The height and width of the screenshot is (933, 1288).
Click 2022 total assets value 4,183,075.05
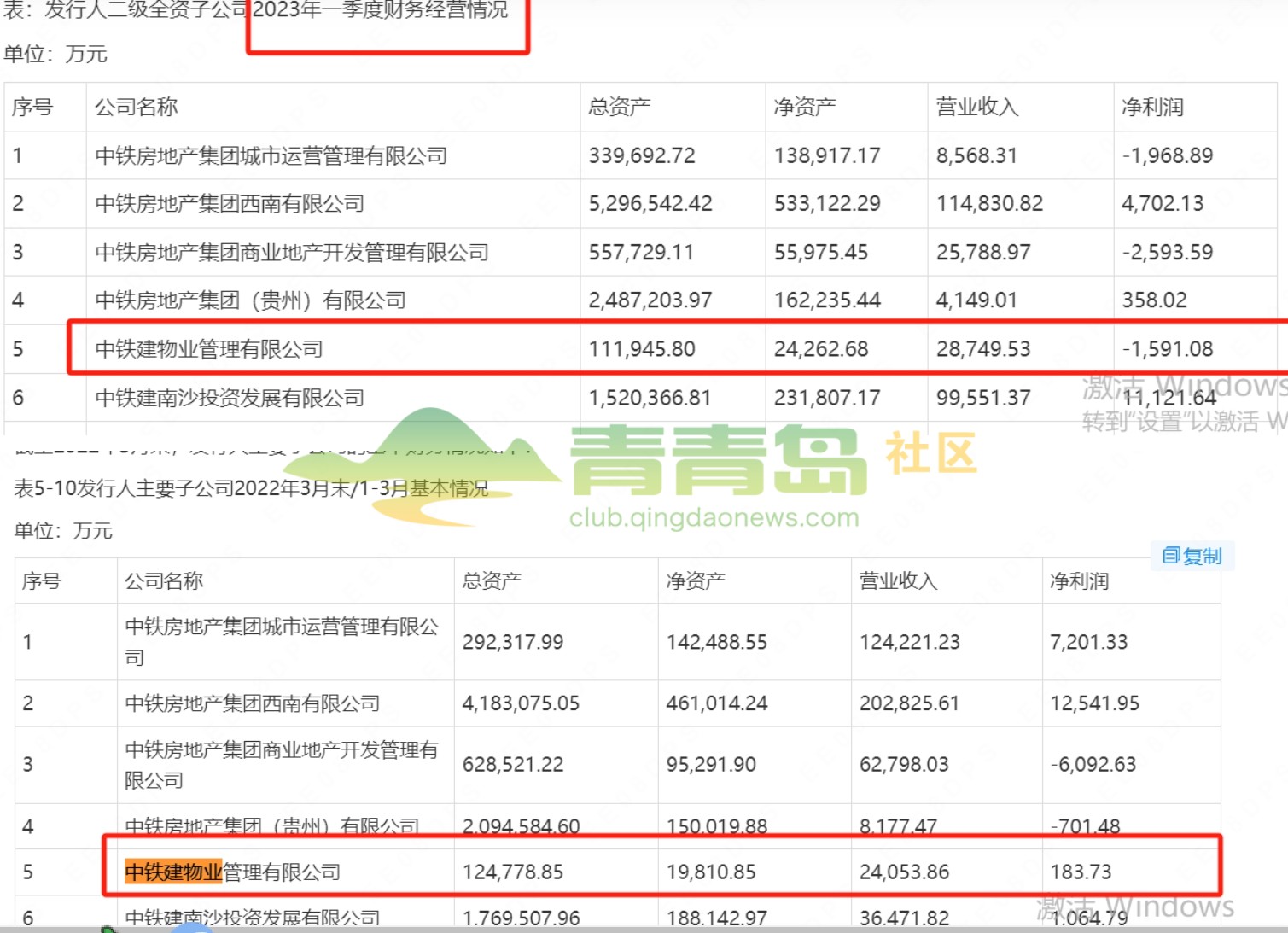click(x=521, y=703)
